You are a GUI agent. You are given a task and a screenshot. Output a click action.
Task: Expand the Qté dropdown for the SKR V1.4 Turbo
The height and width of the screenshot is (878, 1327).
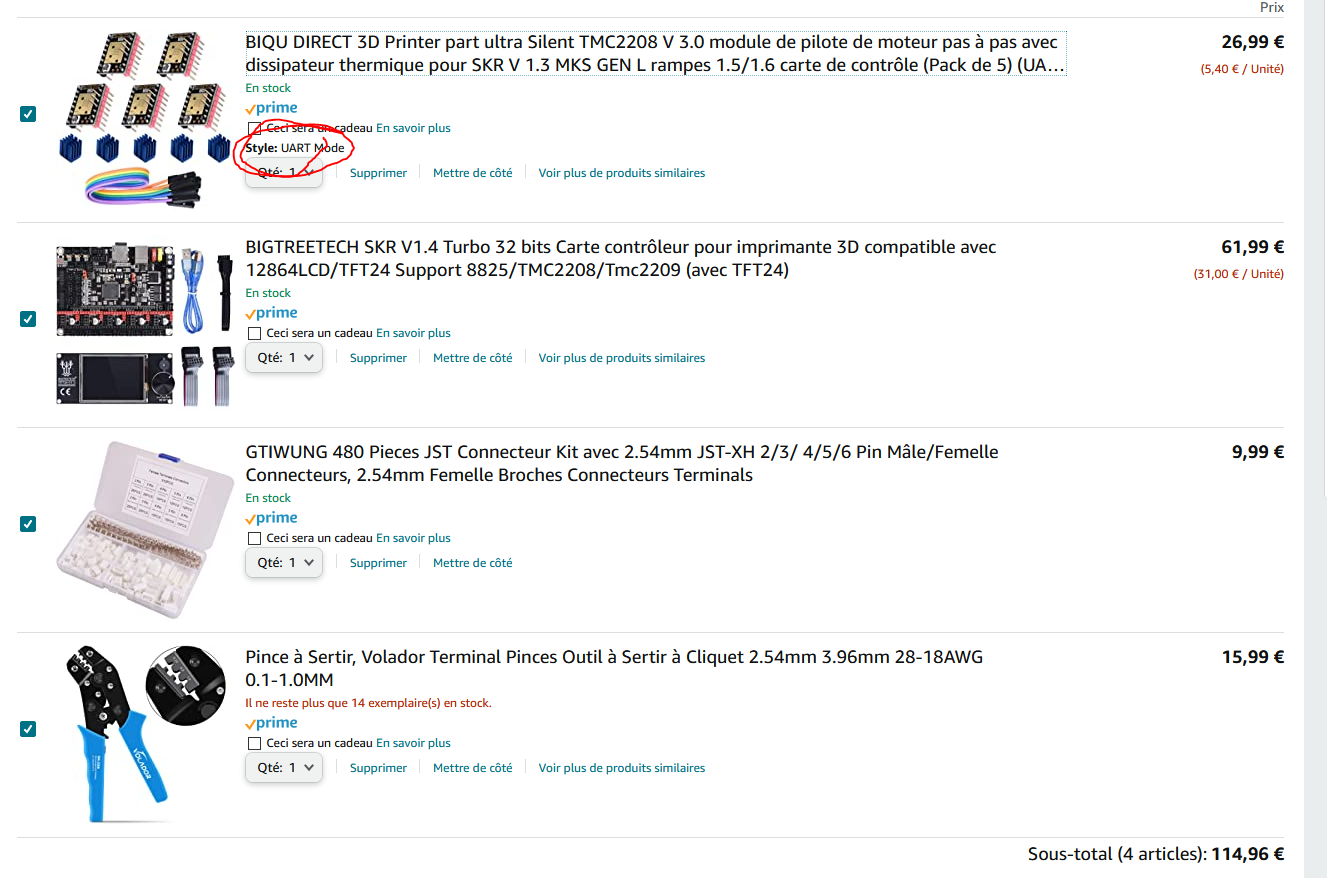(284, 358)
